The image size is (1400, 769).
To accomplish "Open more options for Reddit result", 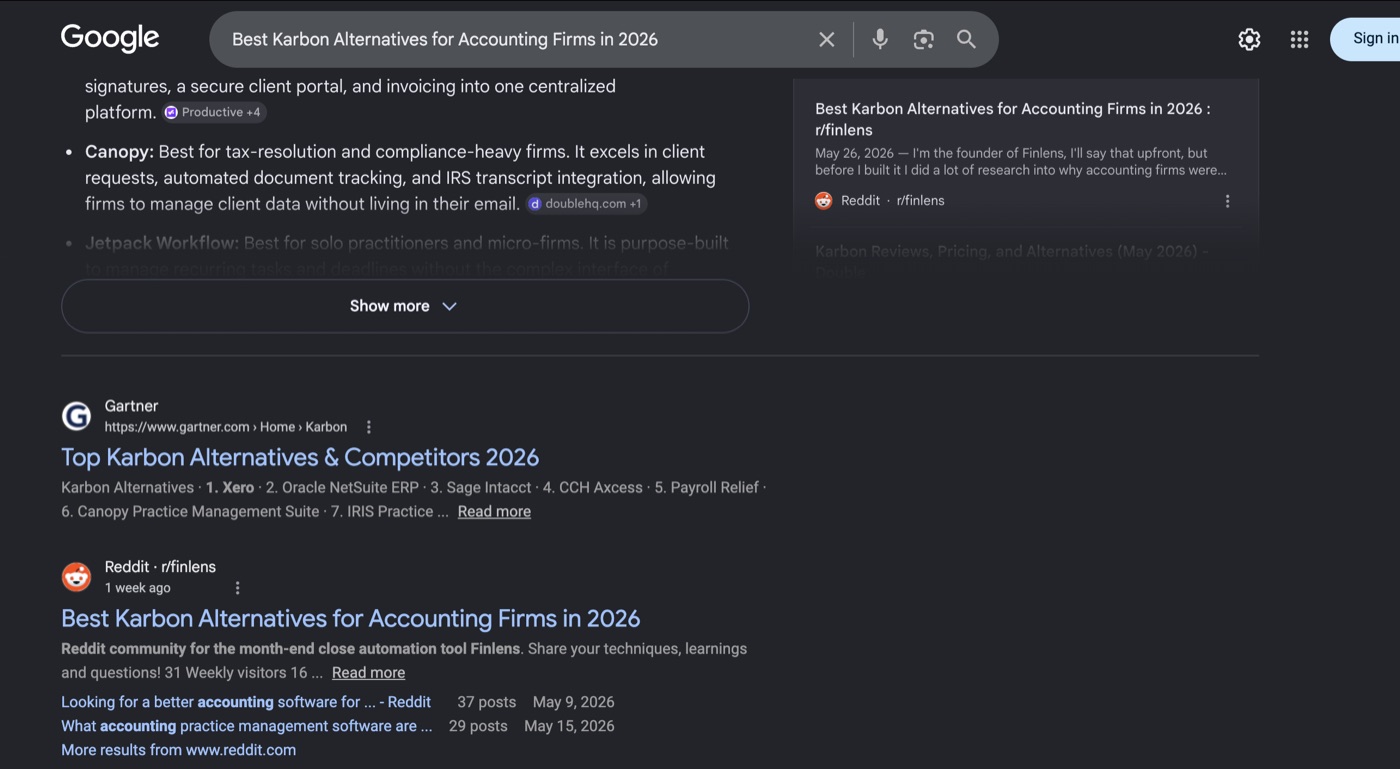I will tap(237, 588).
